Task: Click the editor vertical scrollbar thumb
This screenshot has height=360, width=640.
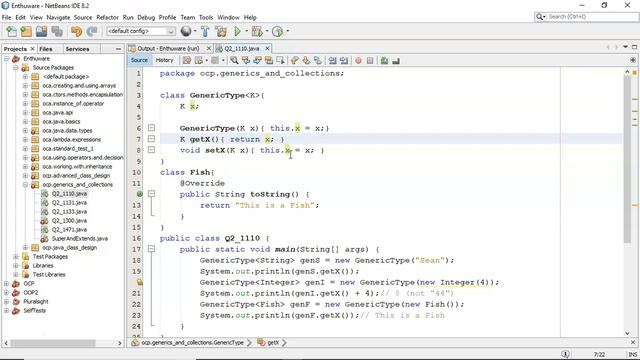Action: [627, 159]
